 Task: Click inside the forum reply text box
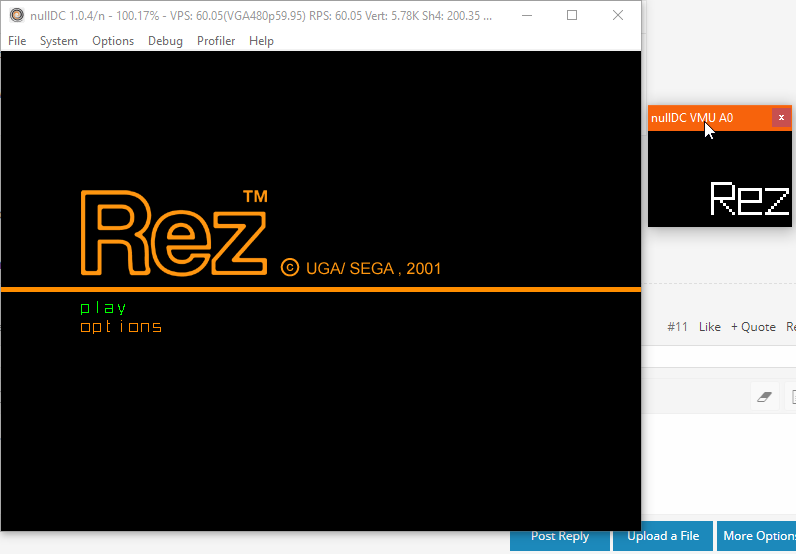719,465
